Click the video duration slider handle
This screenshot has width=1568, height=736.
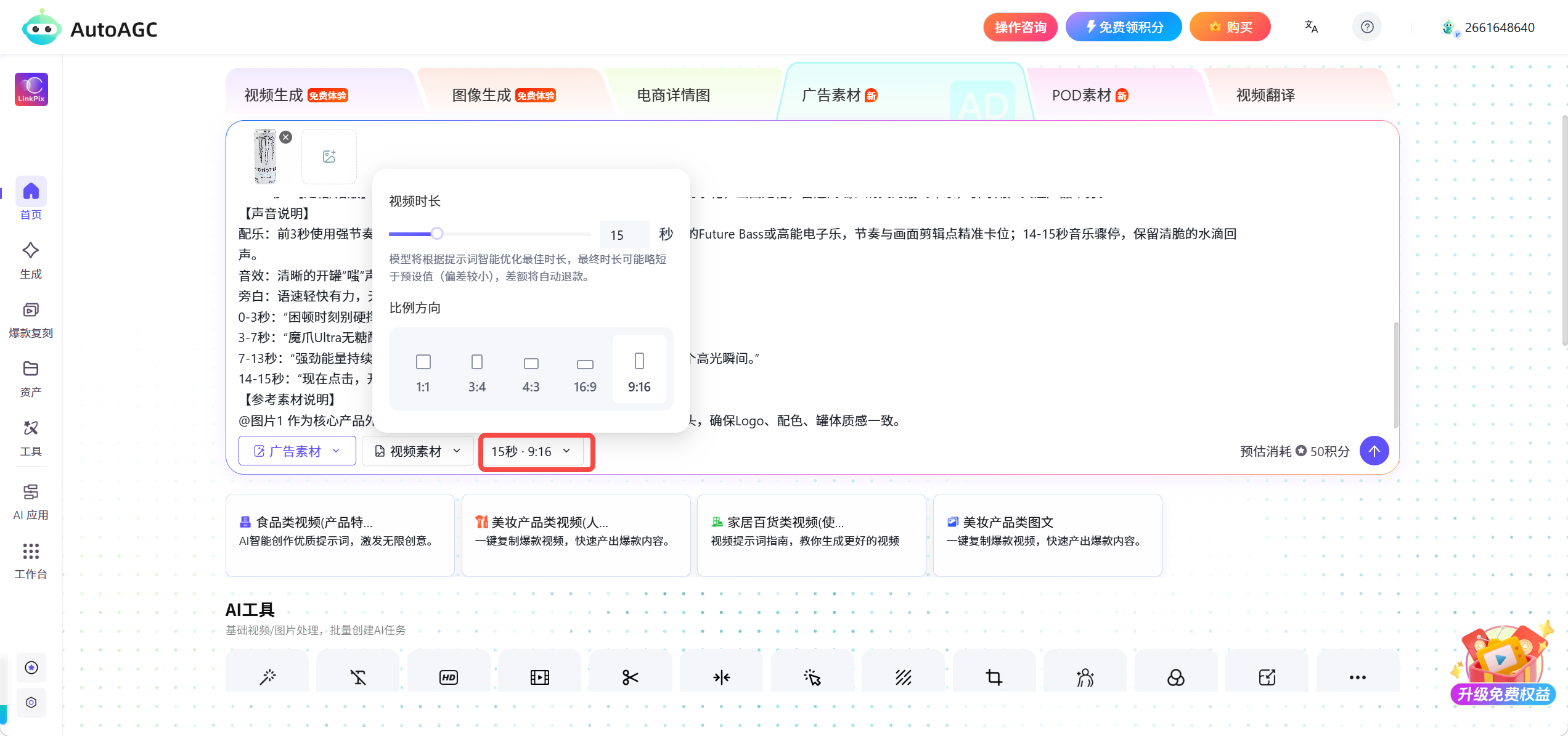437,234
